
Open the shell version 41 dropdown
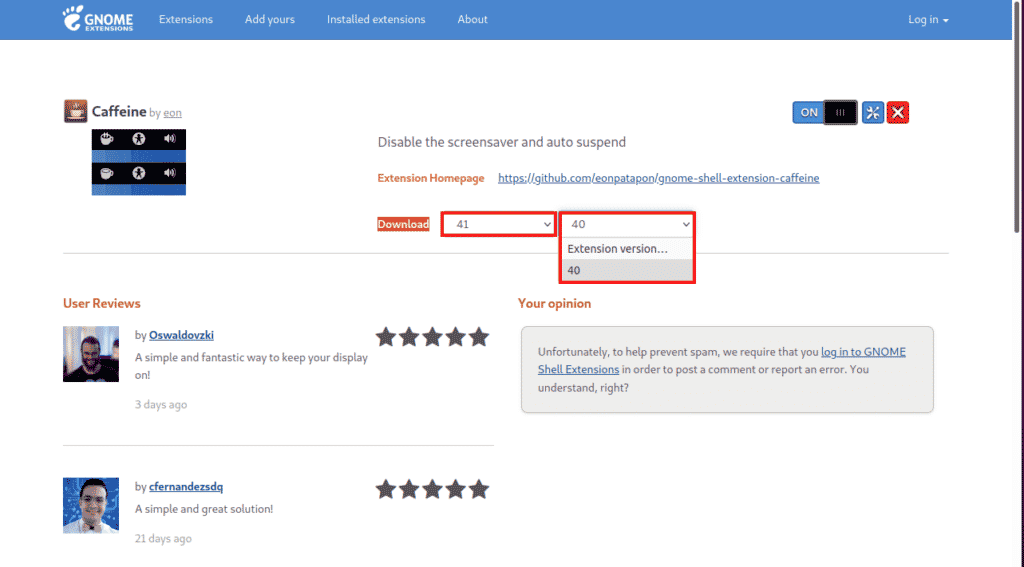(499, 224)
